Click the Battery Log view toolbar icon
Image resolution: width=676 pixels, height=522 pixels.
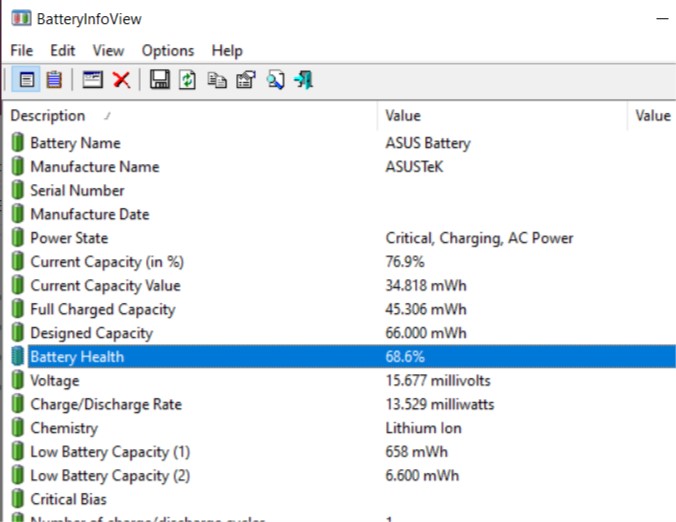(54, 80)
